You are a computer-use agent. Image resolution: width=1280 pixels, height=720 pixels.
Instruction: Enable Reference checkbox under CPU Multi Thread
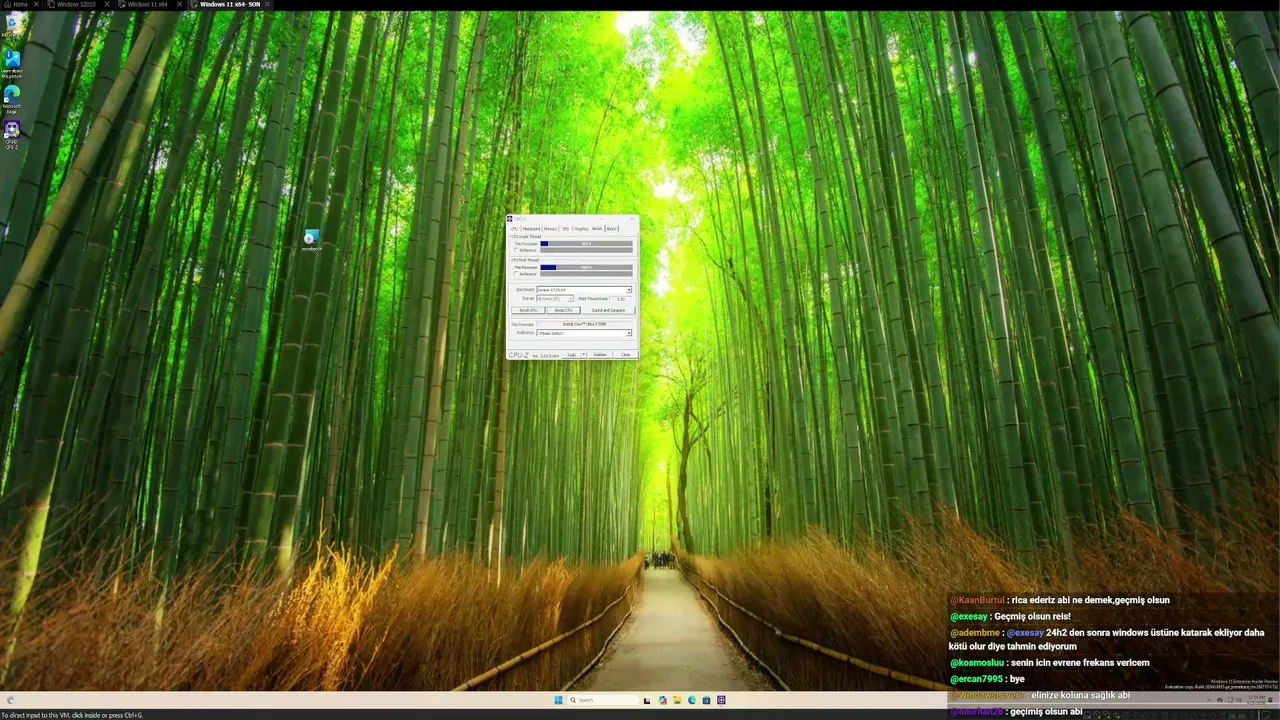coord(516,274)
